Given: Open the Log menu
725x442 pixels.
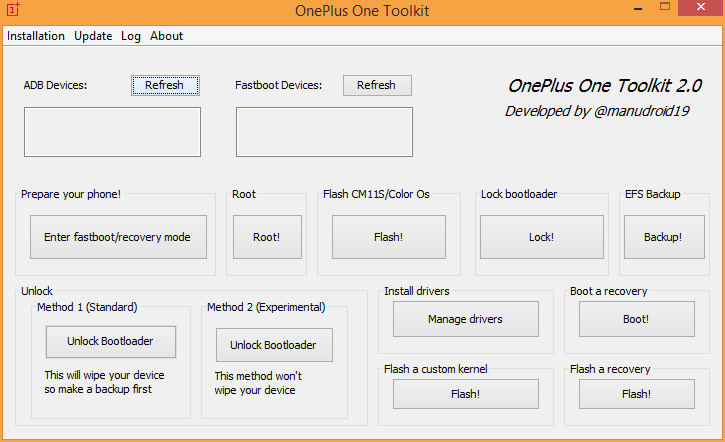Looking at the screenshot, I should click(131, 36).
